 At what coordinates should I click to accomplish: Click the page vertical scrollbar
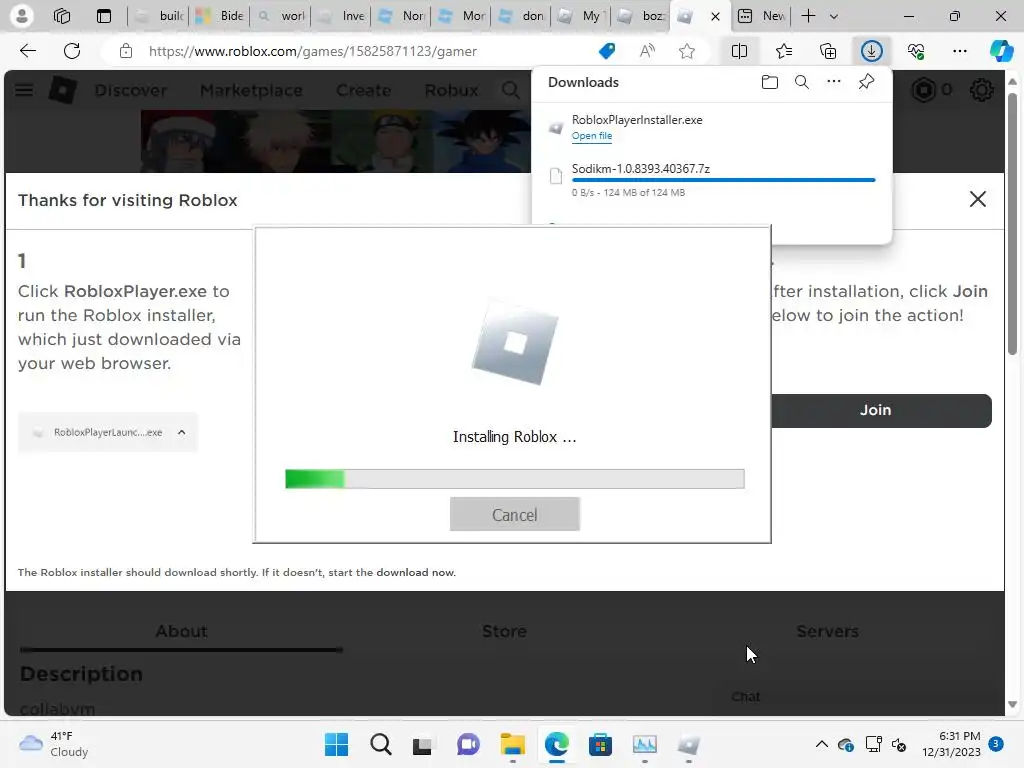(x=1012, y=224)
